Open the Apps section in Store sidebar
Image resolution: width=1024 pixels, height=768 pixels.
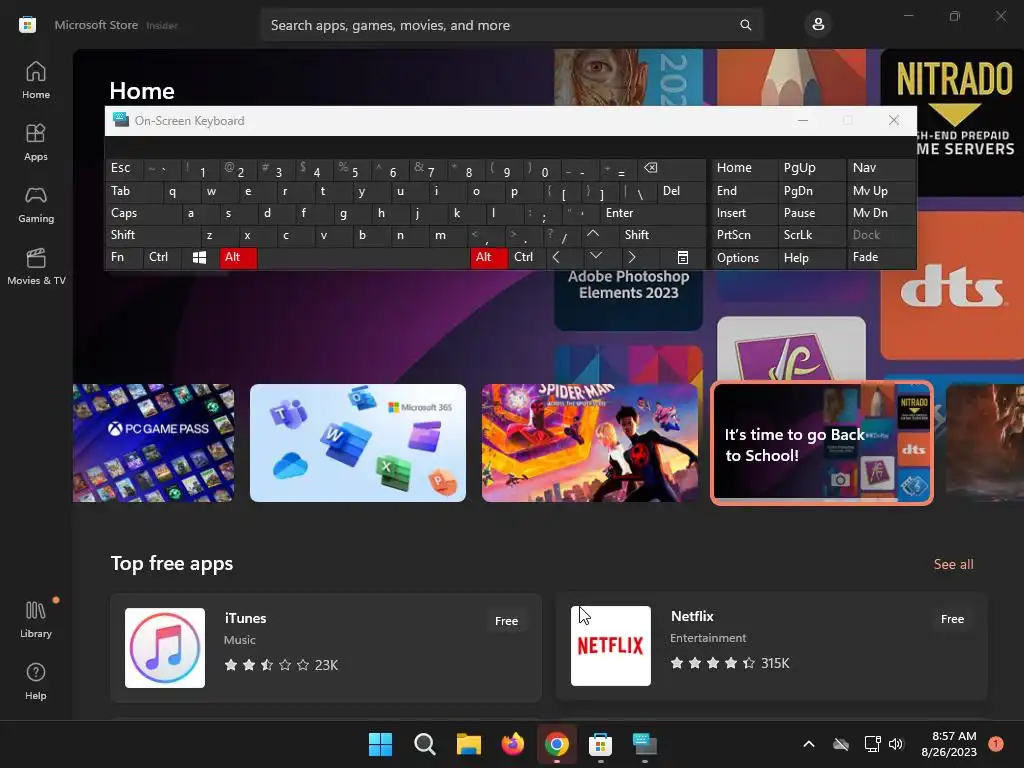click(x=36, y=142)
